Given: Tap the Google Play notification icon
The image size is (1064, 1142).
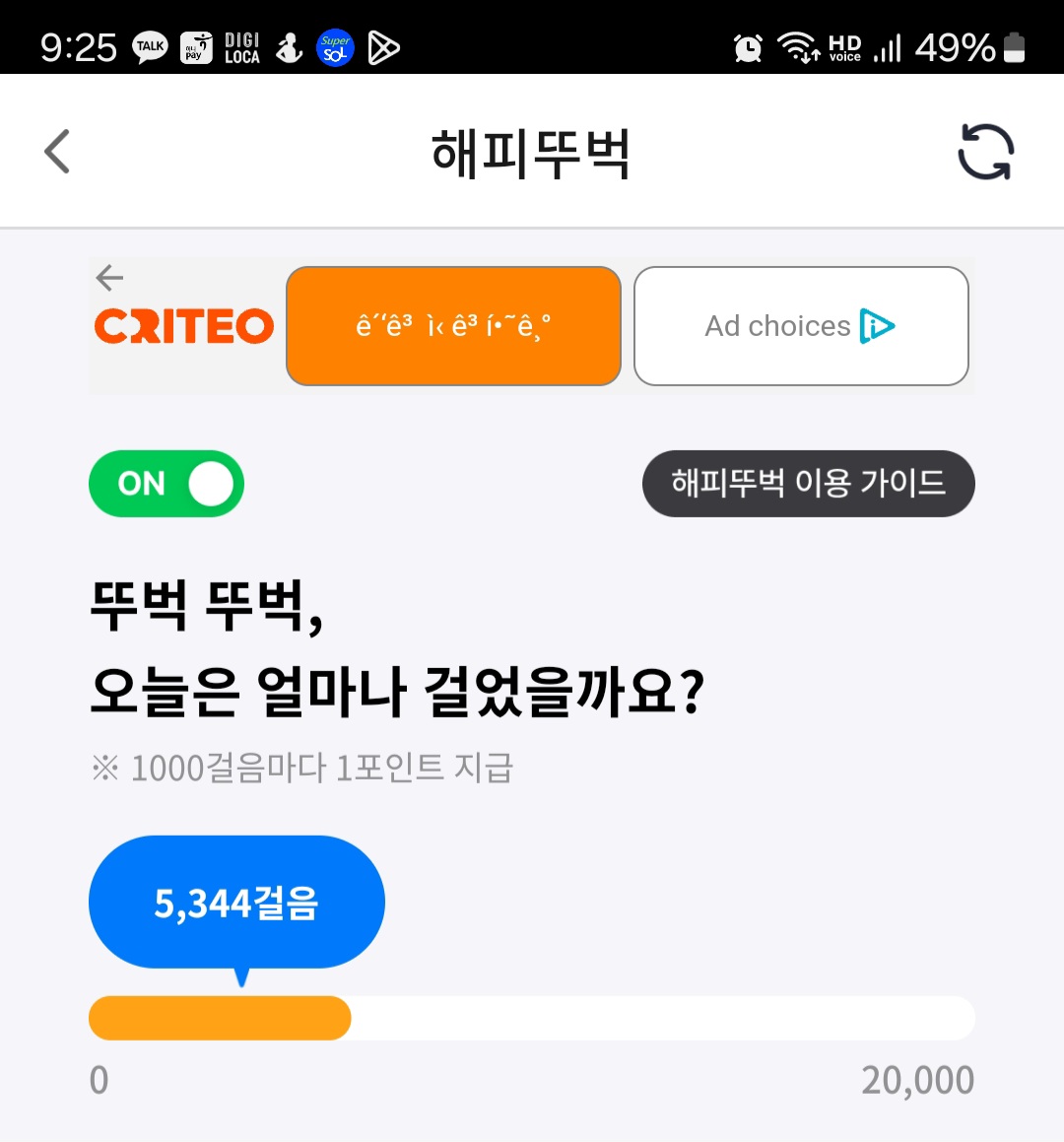Looking at the screenshot, I should click(x=383, y=47).
